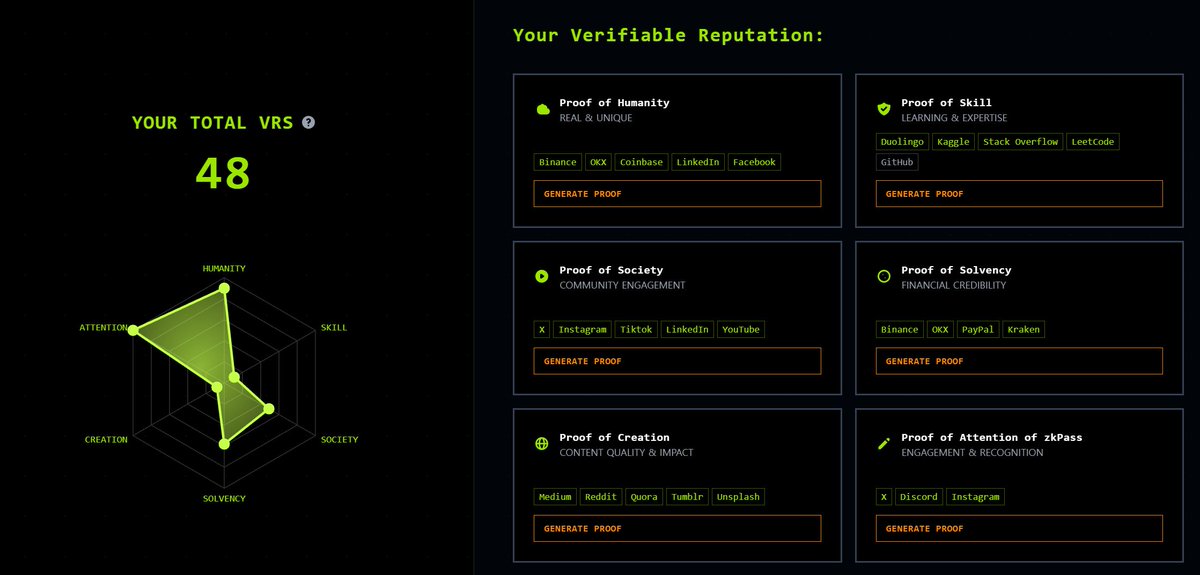
Task: Click the Proof of Attention pencil icon
Action: 883,443
